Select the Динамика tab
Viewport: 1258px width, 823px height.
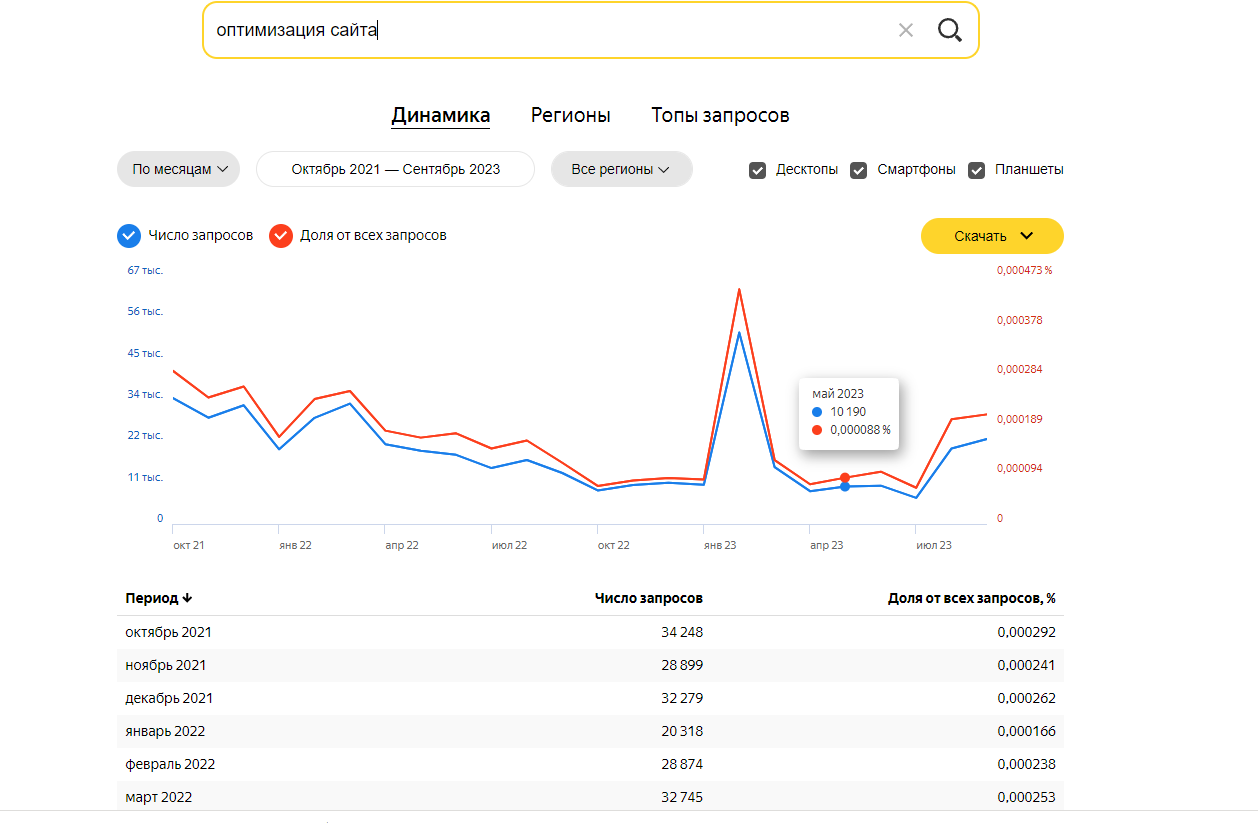tap(440, 115)
